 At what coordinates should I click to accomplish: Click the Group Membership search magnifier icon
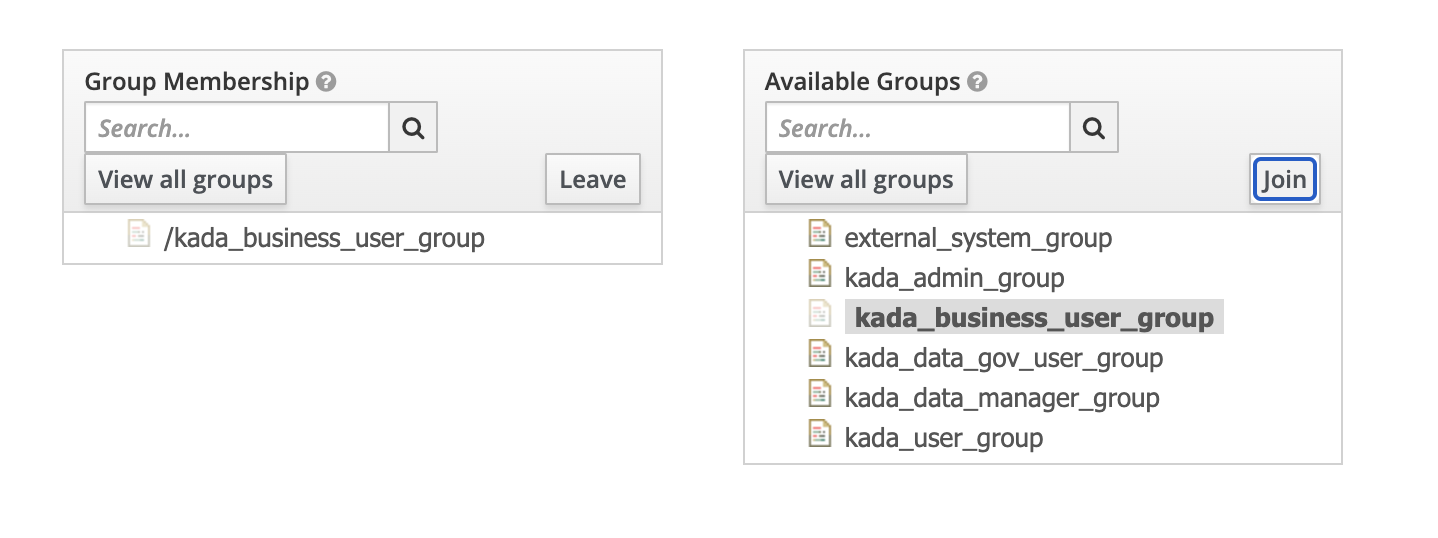(413, 128)
